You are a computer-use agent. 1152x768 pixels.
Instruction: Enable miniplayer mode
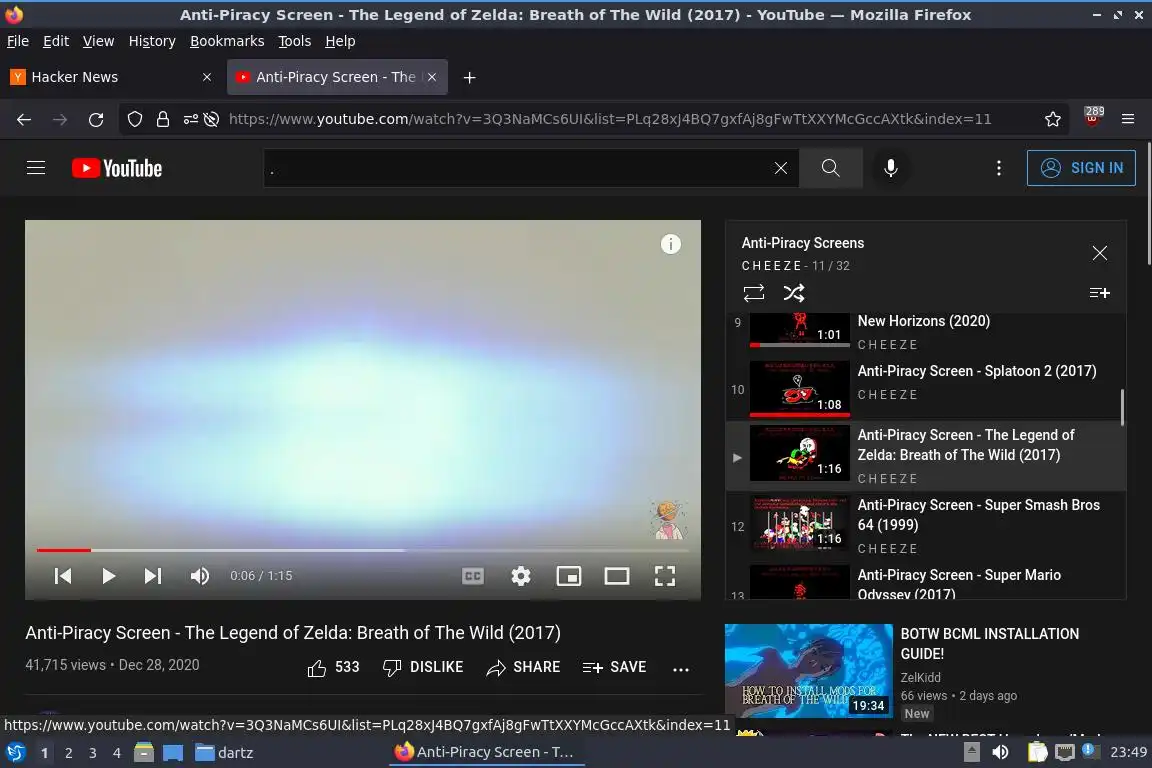point(569,576)
